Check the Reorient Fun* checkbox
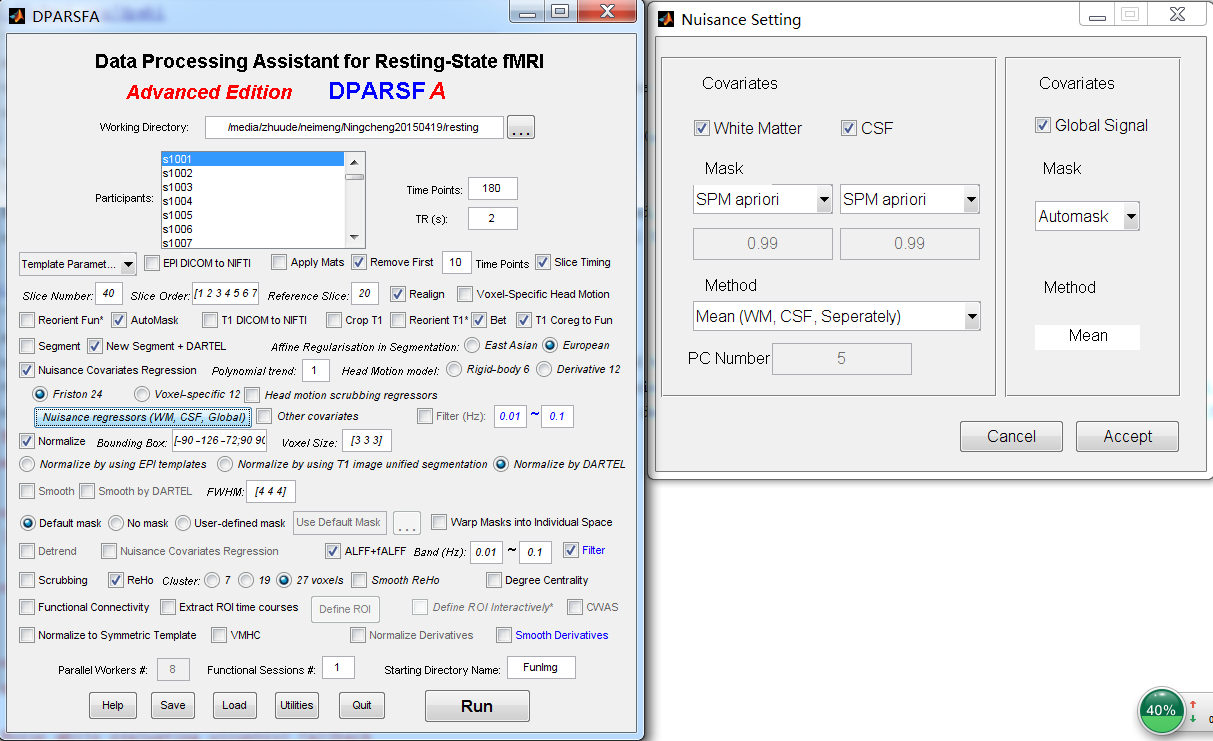The image size is (1213, 741). 27,320
